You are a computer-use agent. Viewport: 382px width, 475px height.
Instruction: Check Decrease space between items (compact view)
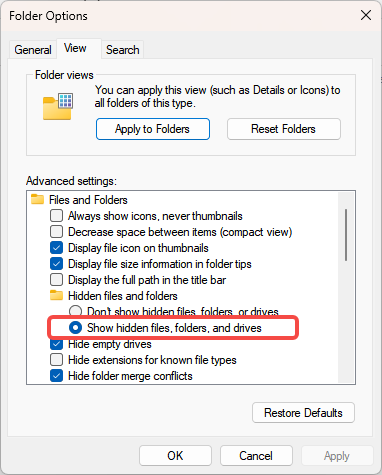pos(56,232)
